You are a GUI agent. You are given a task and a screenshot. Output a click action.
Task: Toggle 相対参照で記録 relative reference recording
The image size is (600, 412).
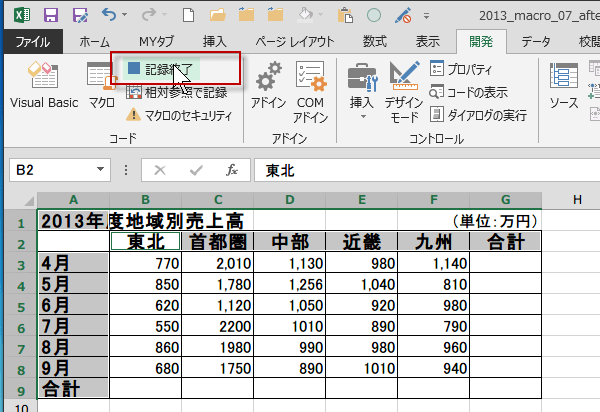click(178, 92)
